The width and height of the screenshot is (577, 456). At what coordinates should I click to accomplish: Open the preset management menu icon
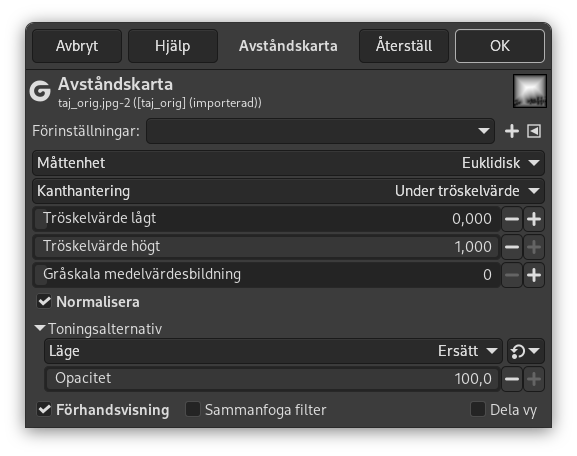(534, 131)
